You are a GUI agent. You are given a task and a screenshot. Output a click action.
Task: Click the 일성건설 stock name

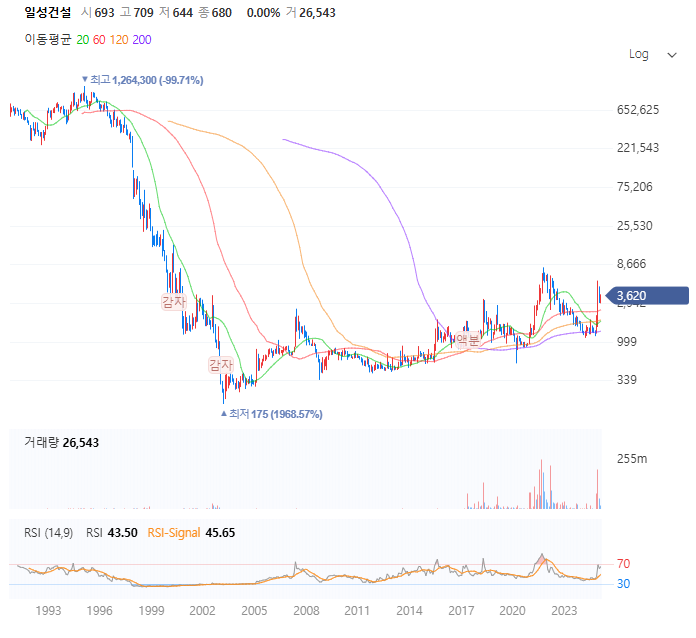pyautogui.click(x=48, y=12)
